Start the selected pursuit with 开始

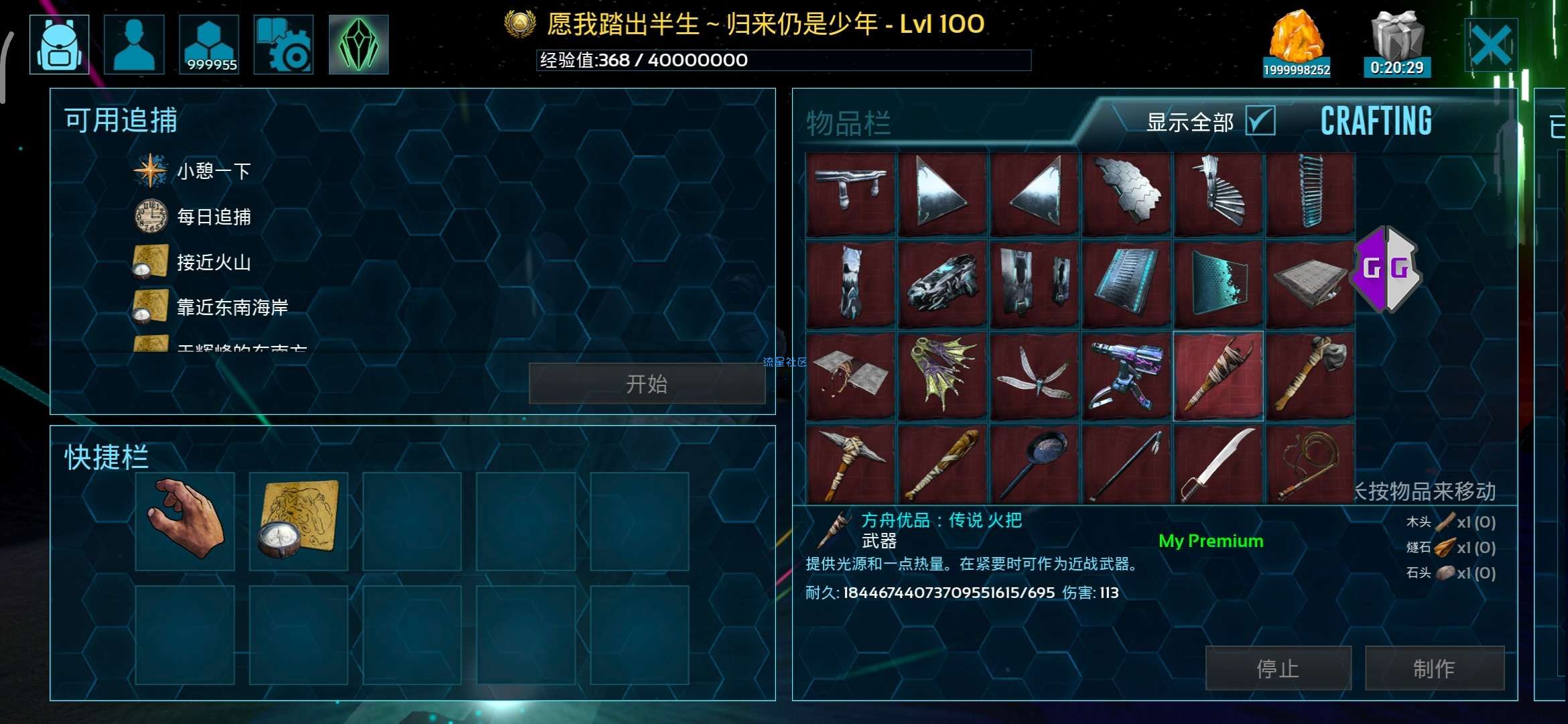pos(647,383)
